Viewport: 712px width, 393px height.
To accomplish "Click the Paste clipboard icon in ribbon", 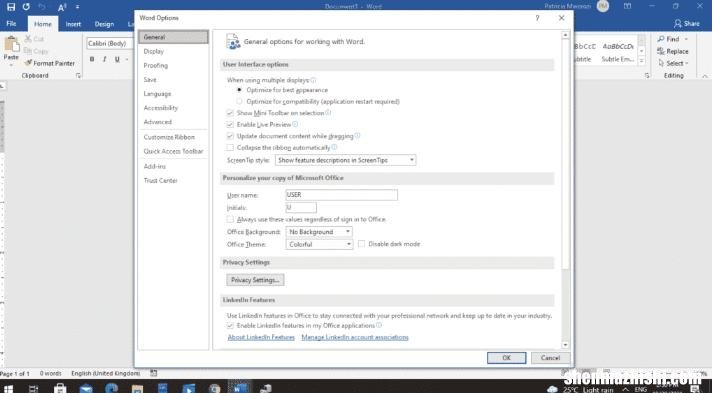I will point(11,45).
